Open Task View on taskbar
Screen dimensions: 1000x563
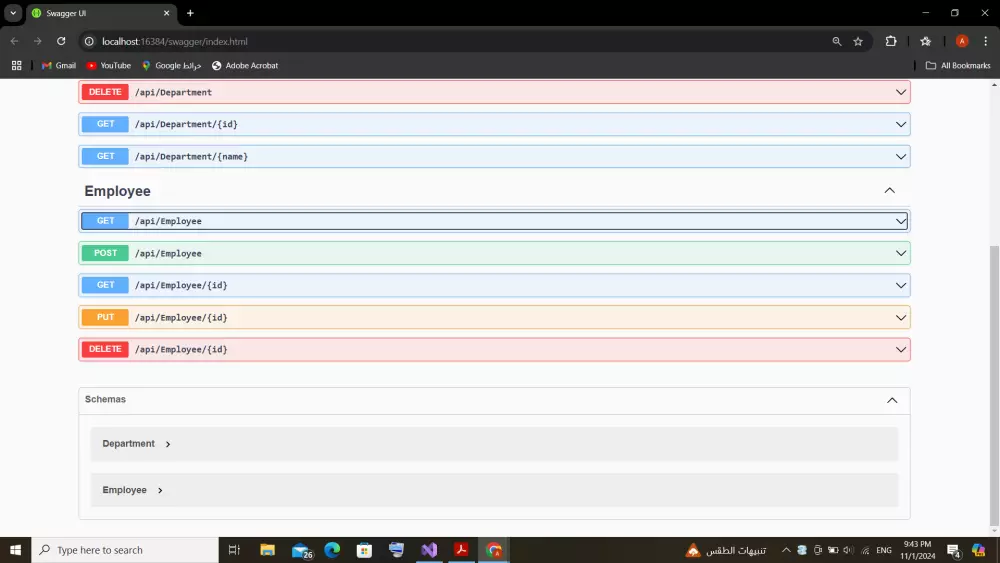234,550
